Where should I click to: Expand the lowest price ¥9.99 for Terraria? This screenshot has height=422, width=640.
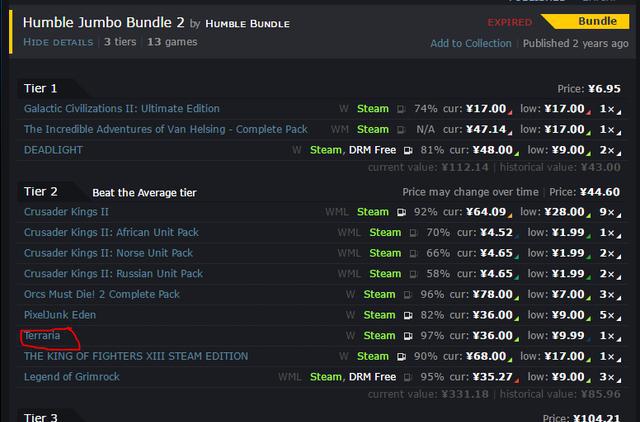[x=570, y=336]
